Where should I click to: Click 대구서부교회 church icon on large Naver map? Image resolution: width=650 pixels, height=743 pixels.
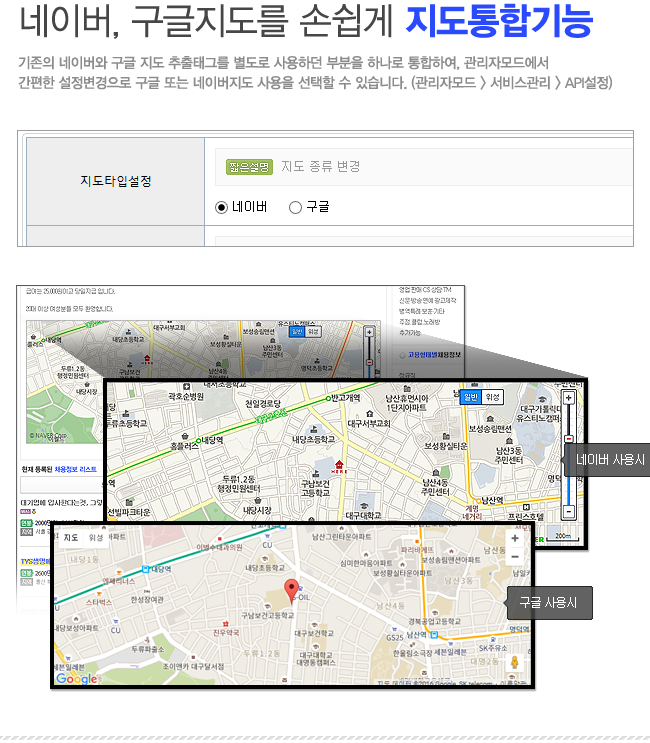point(370,414)
